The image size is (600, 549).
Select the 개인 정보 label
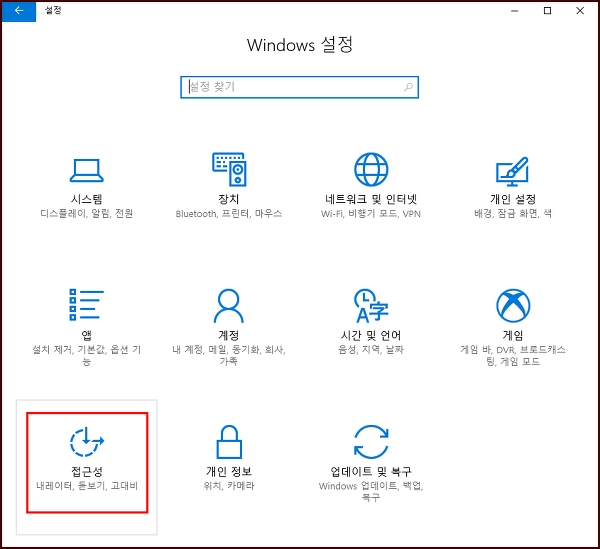click(x=229, y=471)
